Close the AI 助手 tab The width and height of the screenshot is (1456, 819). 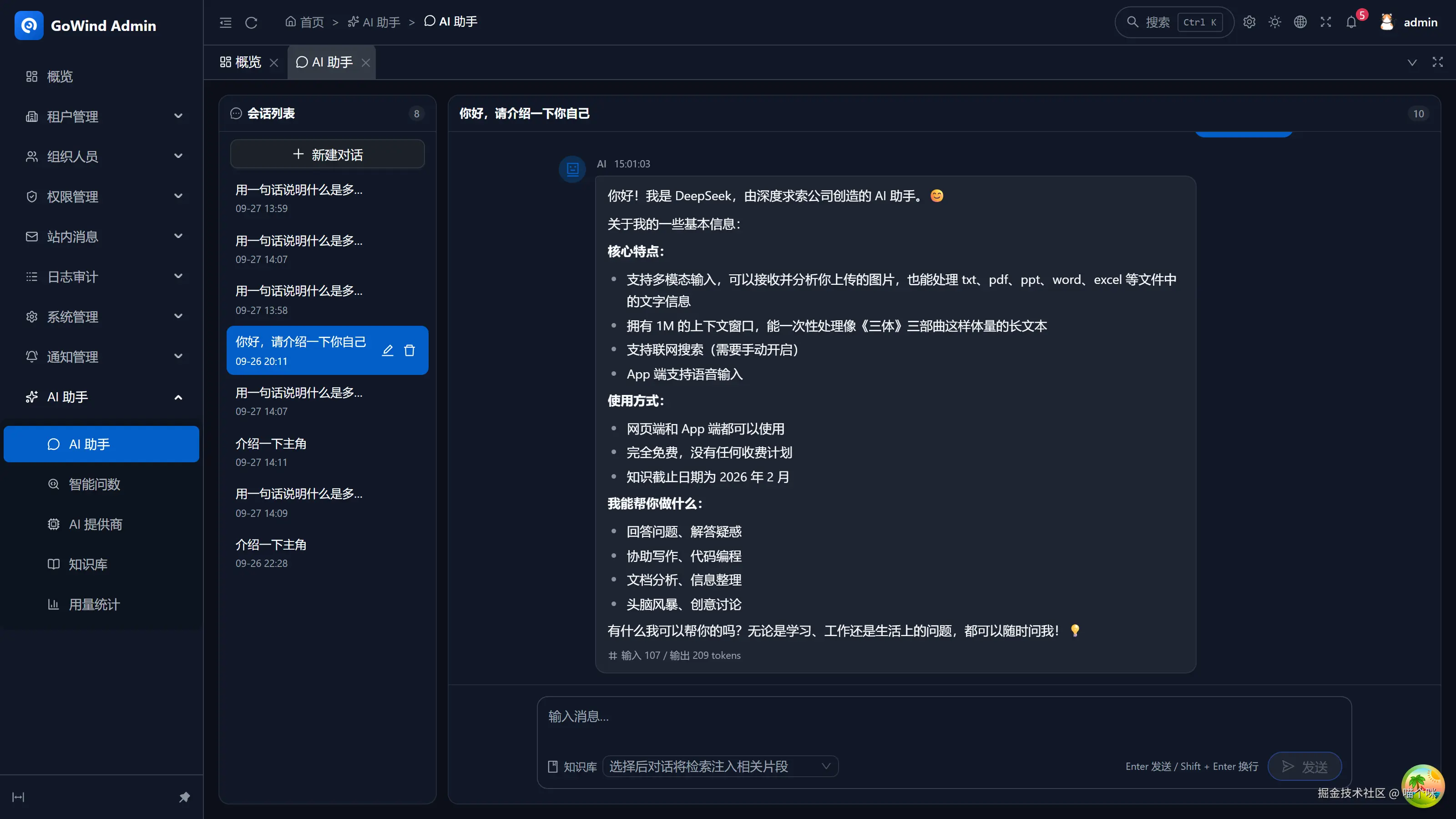tap(366, 63)
